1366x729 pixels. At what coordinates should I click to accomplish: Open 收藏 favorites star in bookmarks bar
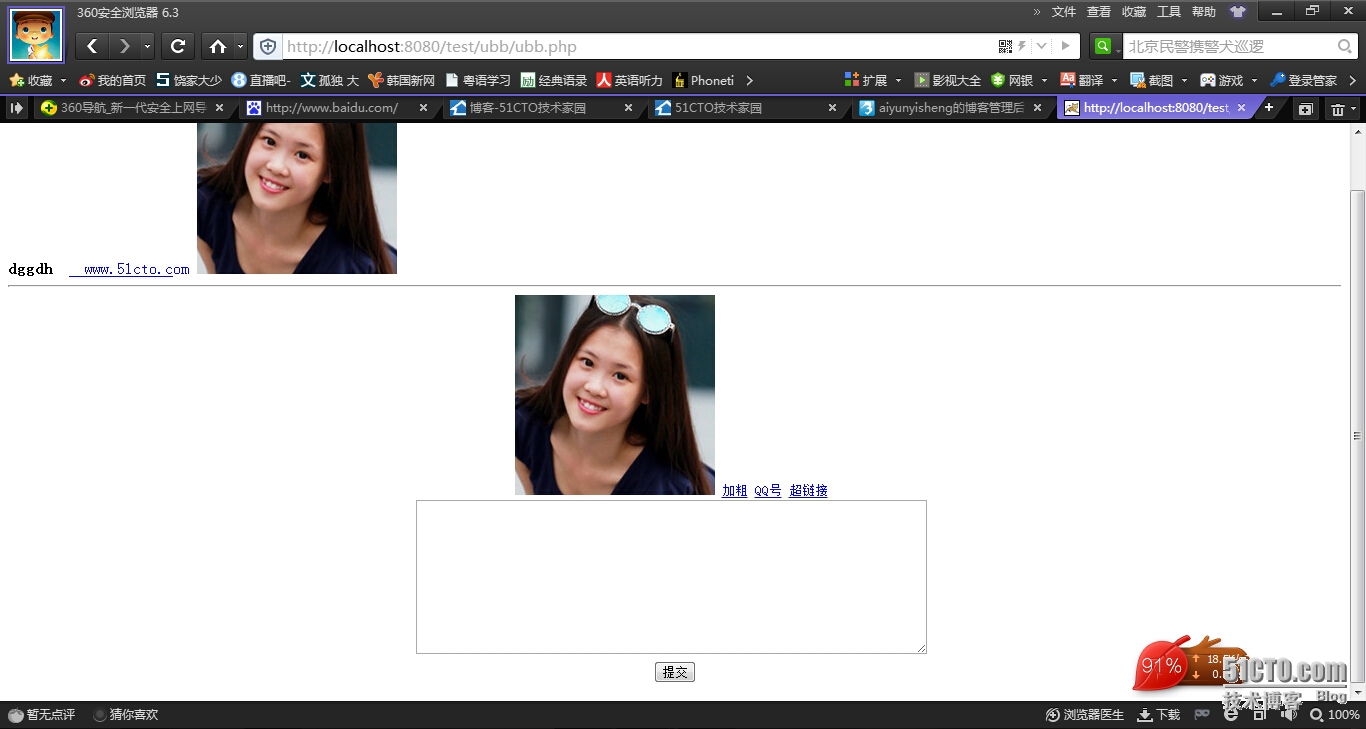[32, 80]
